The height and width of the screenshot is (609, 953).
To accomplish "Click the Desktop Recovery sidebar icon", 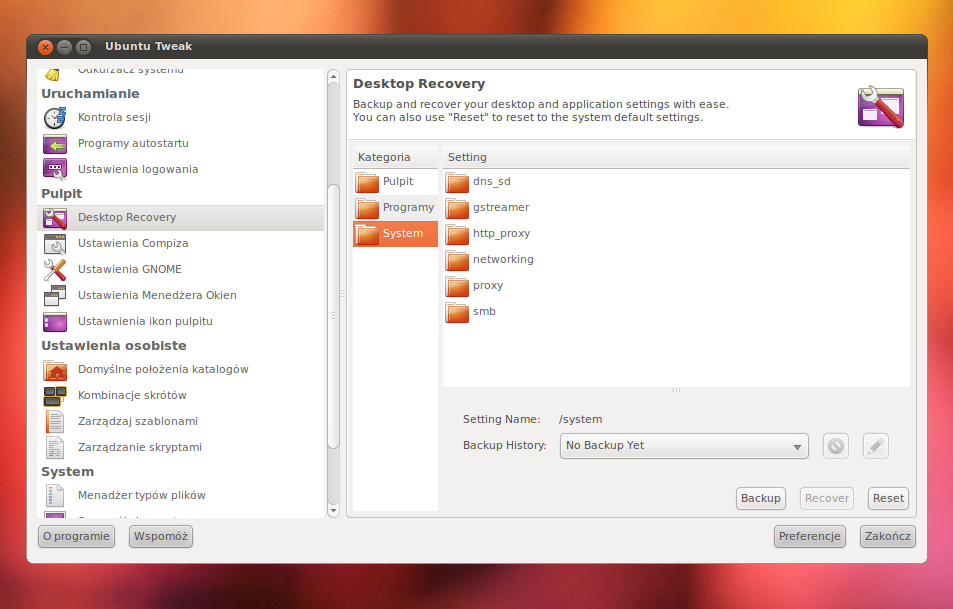I will point(55,218).
